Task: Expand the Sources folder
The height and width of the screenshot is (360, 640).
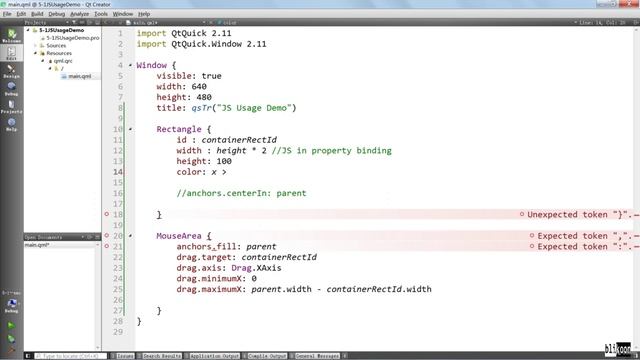Action: 36,45
